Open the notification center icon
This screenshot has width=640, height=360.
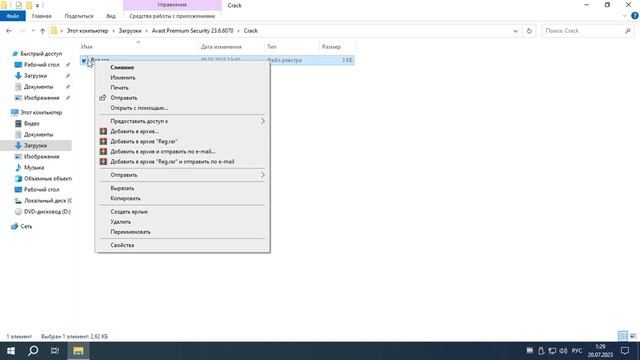625,351
